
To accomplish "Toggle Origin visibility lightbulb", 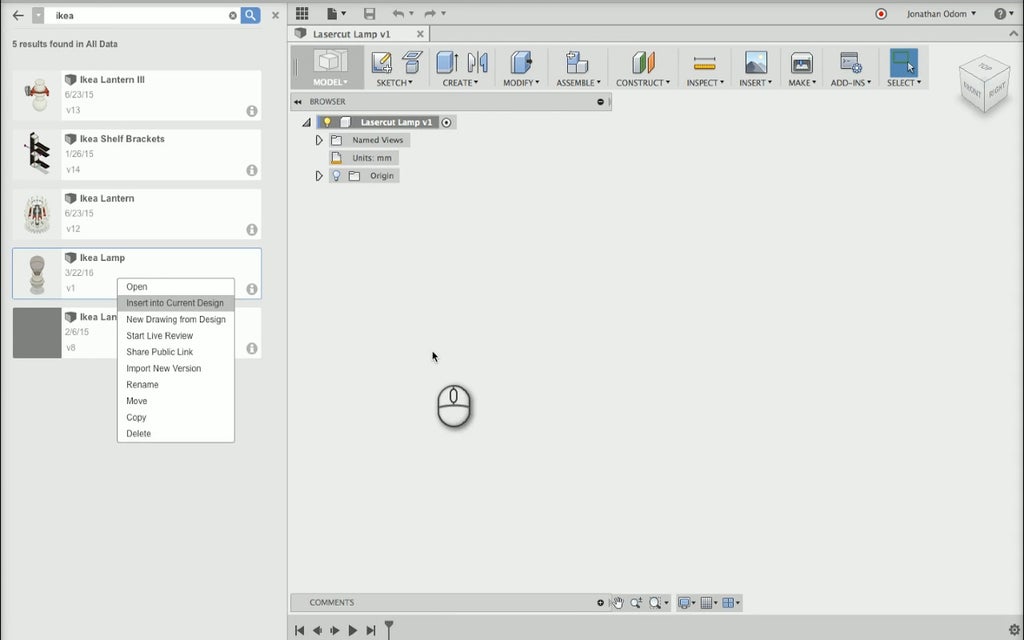I will (x=336, y=176).
